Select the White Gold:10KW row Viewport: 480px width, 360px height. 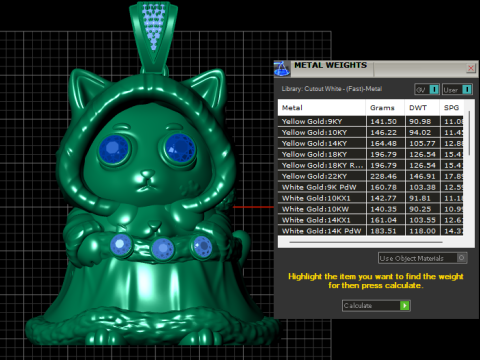370,209
